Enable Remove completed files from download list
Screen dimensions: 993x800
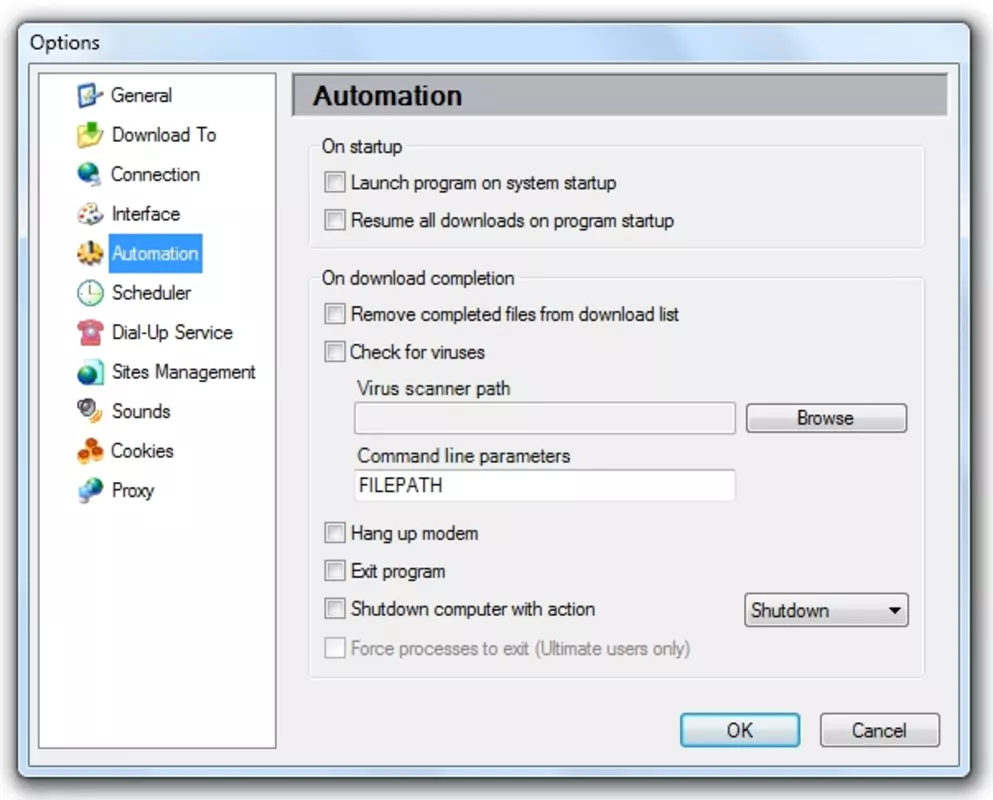(x=335, y=314)
